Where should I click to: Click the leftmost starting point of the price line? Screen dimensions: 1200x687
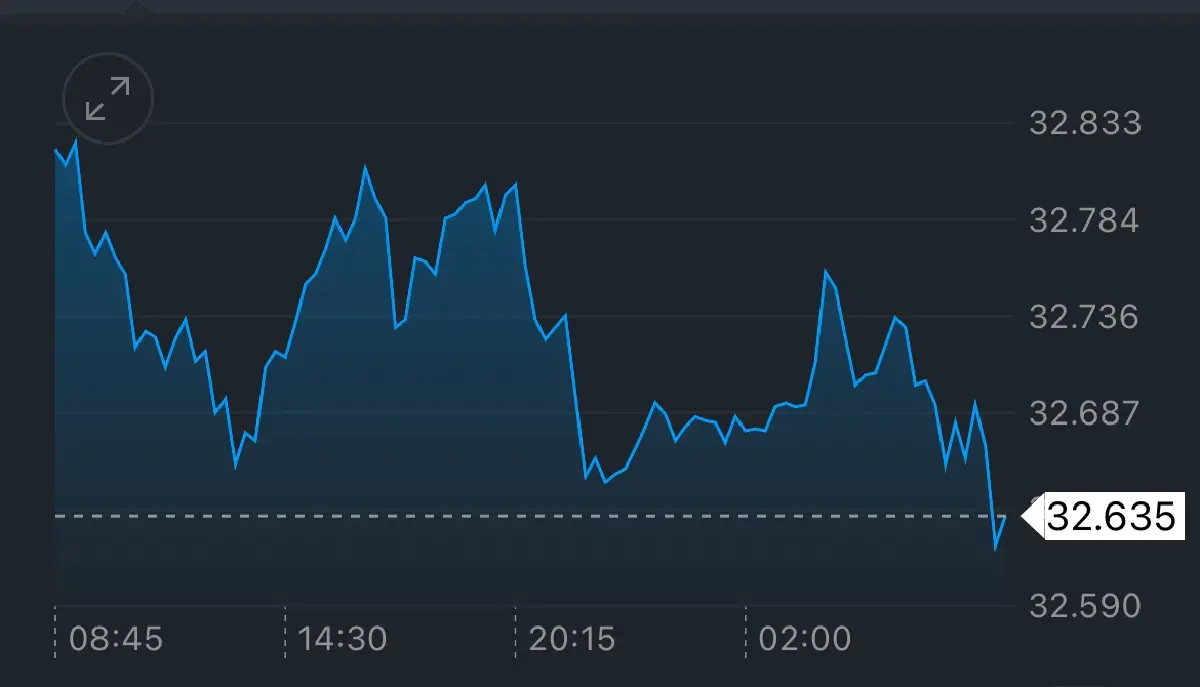tap(56, 150)
